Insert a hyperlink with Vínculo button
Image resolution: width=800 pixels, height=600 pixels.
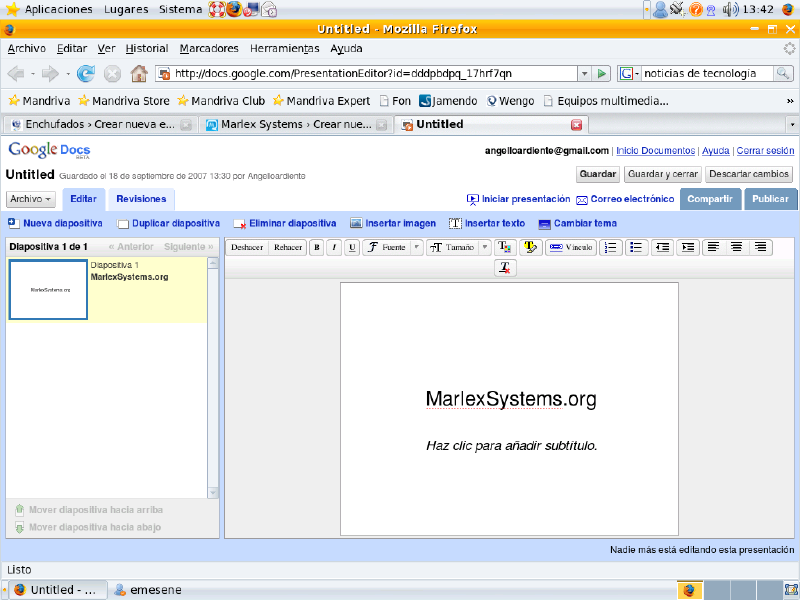click(x=571, y=247)
